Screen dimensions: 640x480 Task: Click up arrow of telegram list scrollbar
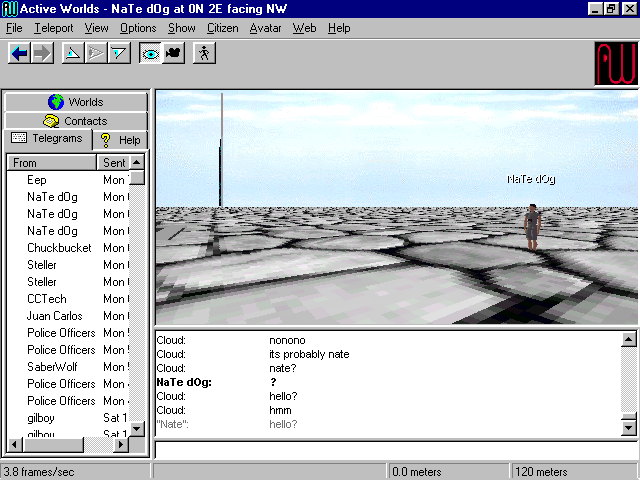137,162
